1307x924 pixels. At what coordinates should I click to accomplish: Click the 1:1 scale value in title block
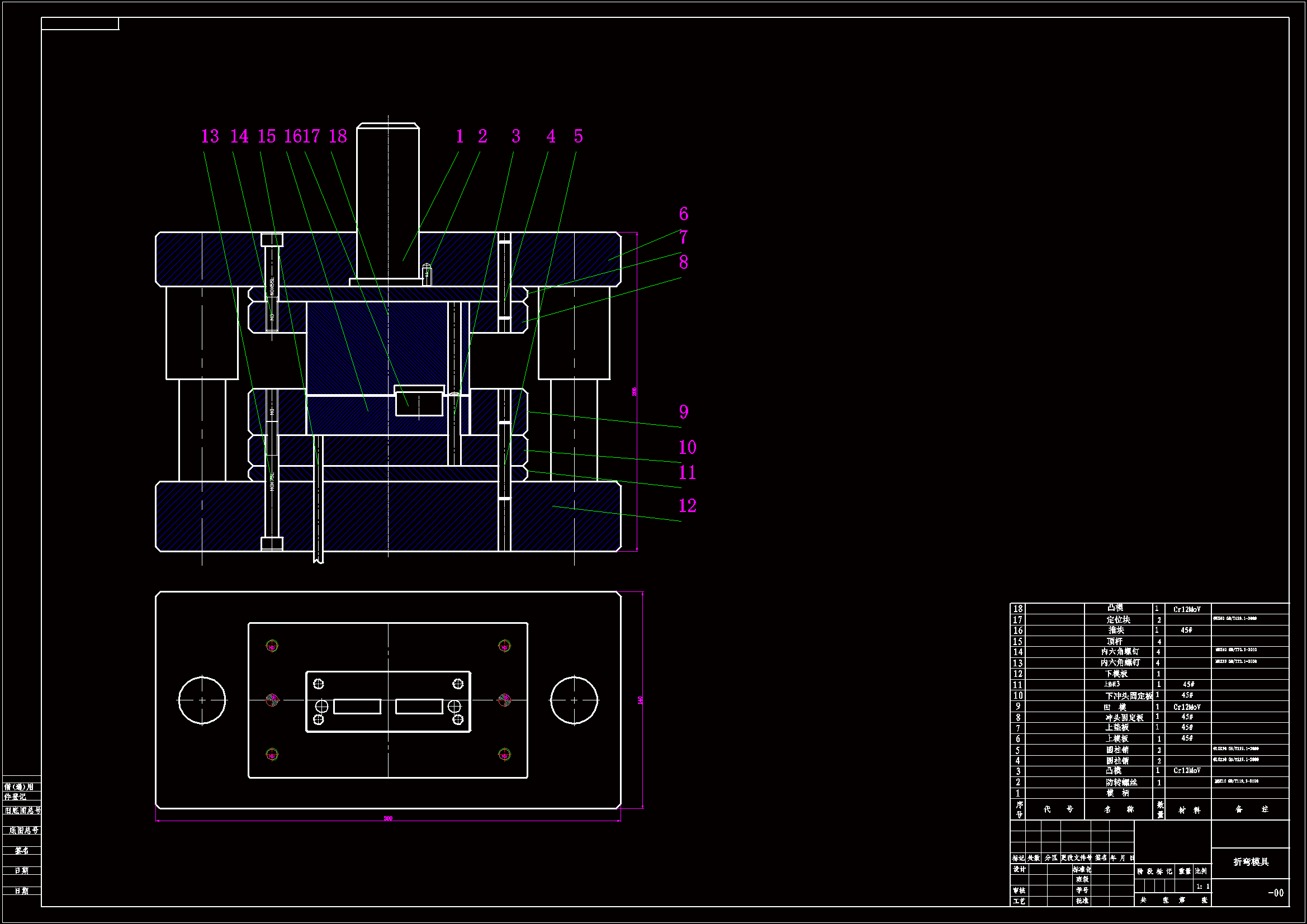1202,887
